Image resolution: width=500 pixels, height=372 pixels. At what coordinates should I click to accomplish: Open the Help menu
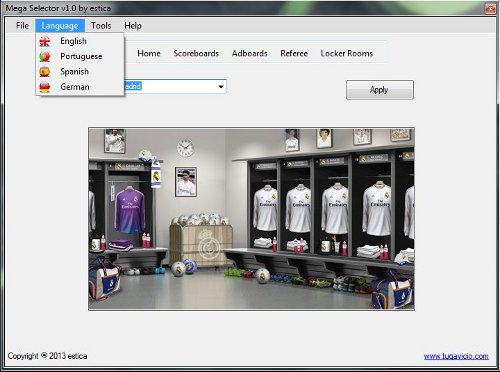click(133, 26)
